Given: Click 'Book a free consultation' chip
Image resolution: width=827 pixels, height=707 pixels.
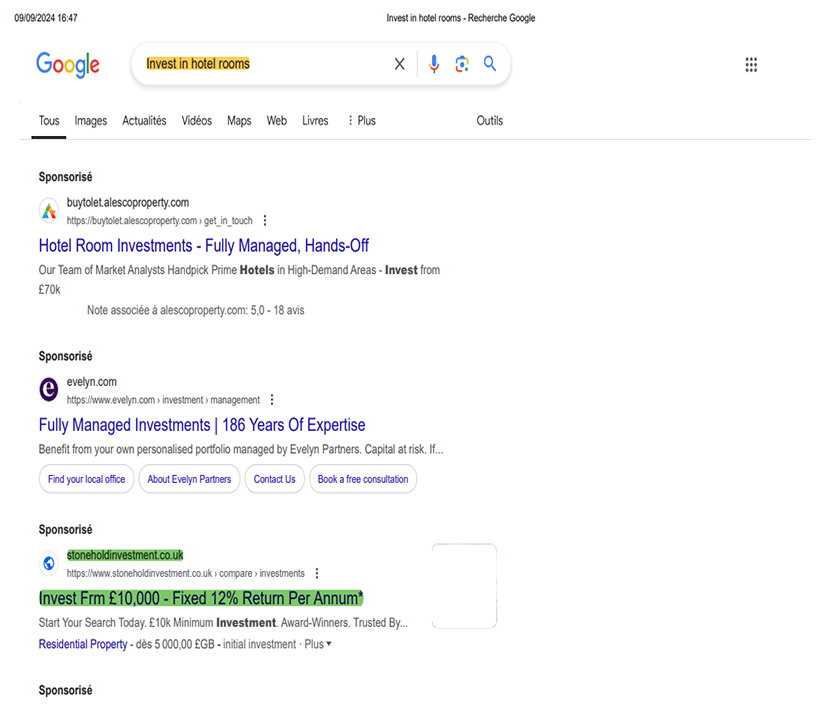Looking at the screenshot, I should point(363,479).
